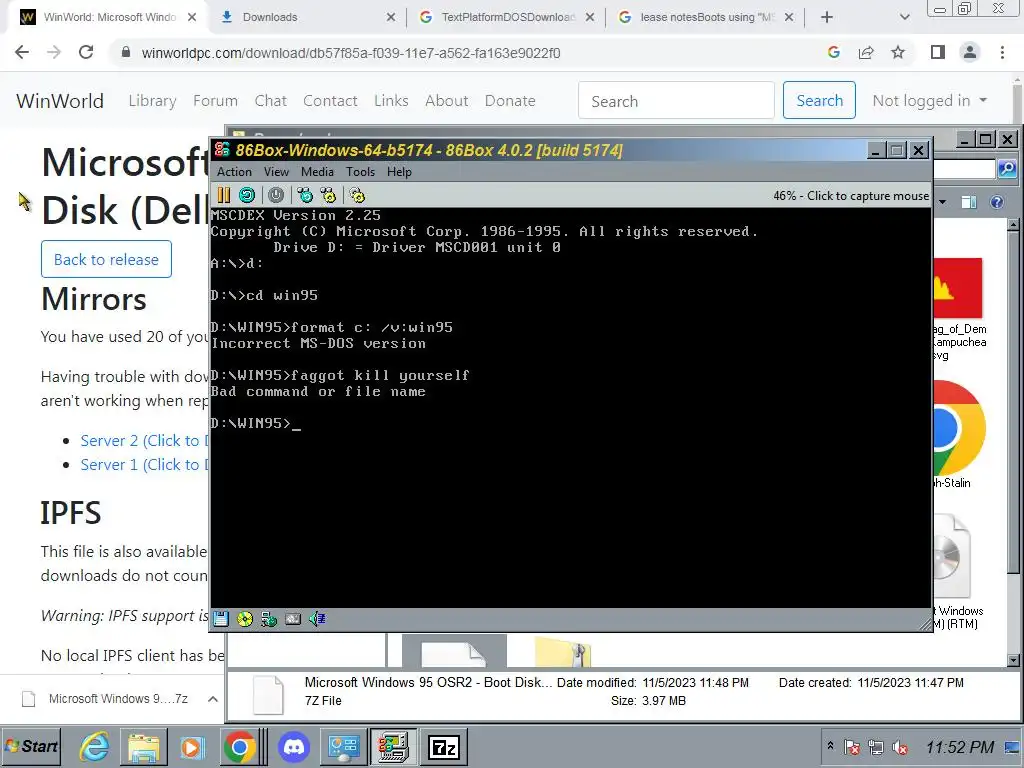The height and width of the screenshot is (768, 1024).
Task: Open the Contact nav link
Action: pyautogui.click(x=330, y=101)
